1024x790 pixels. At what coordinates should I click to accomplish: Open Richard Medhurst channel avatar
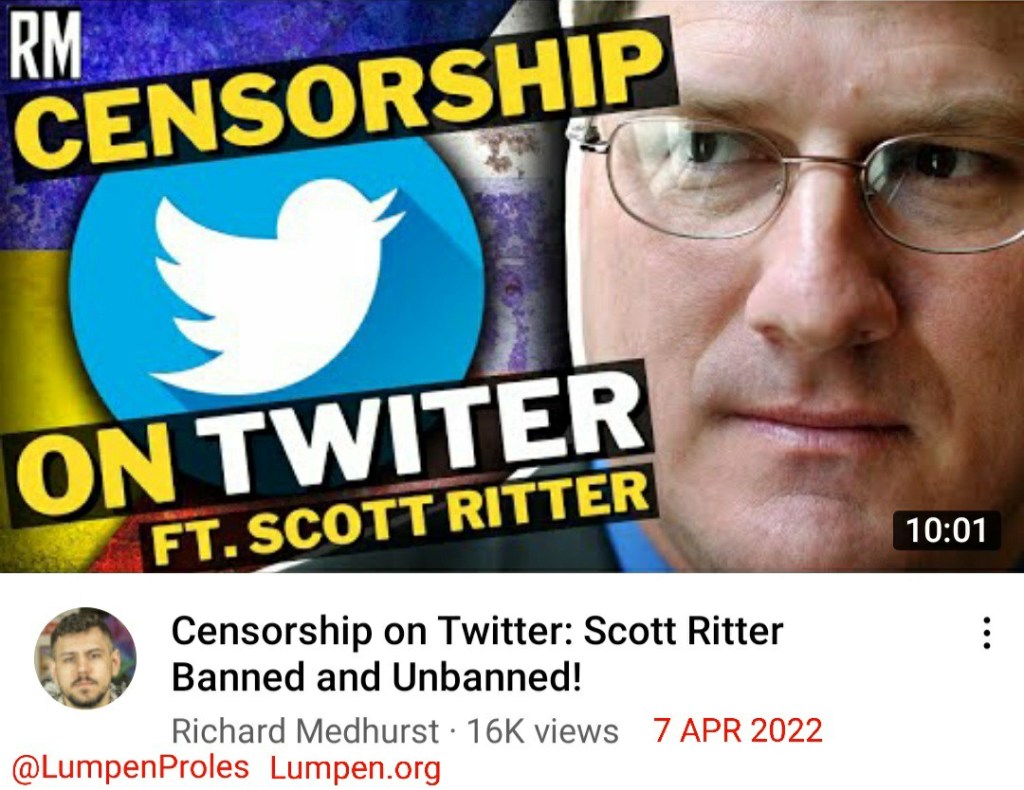[x=86, y=658]
